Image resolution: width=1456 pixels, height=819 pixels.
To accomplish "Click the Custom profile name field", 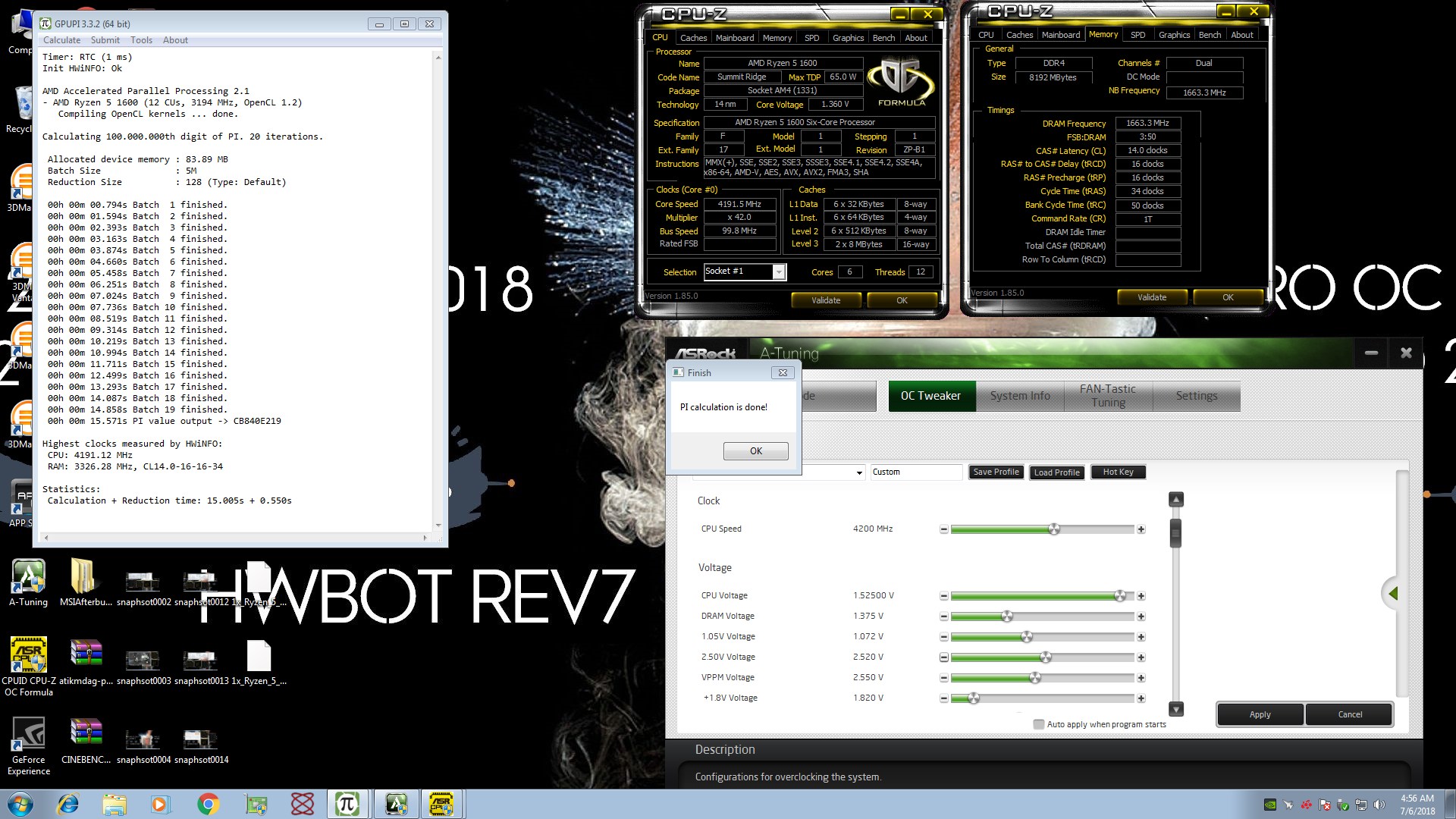I will (x=916, y=472).
